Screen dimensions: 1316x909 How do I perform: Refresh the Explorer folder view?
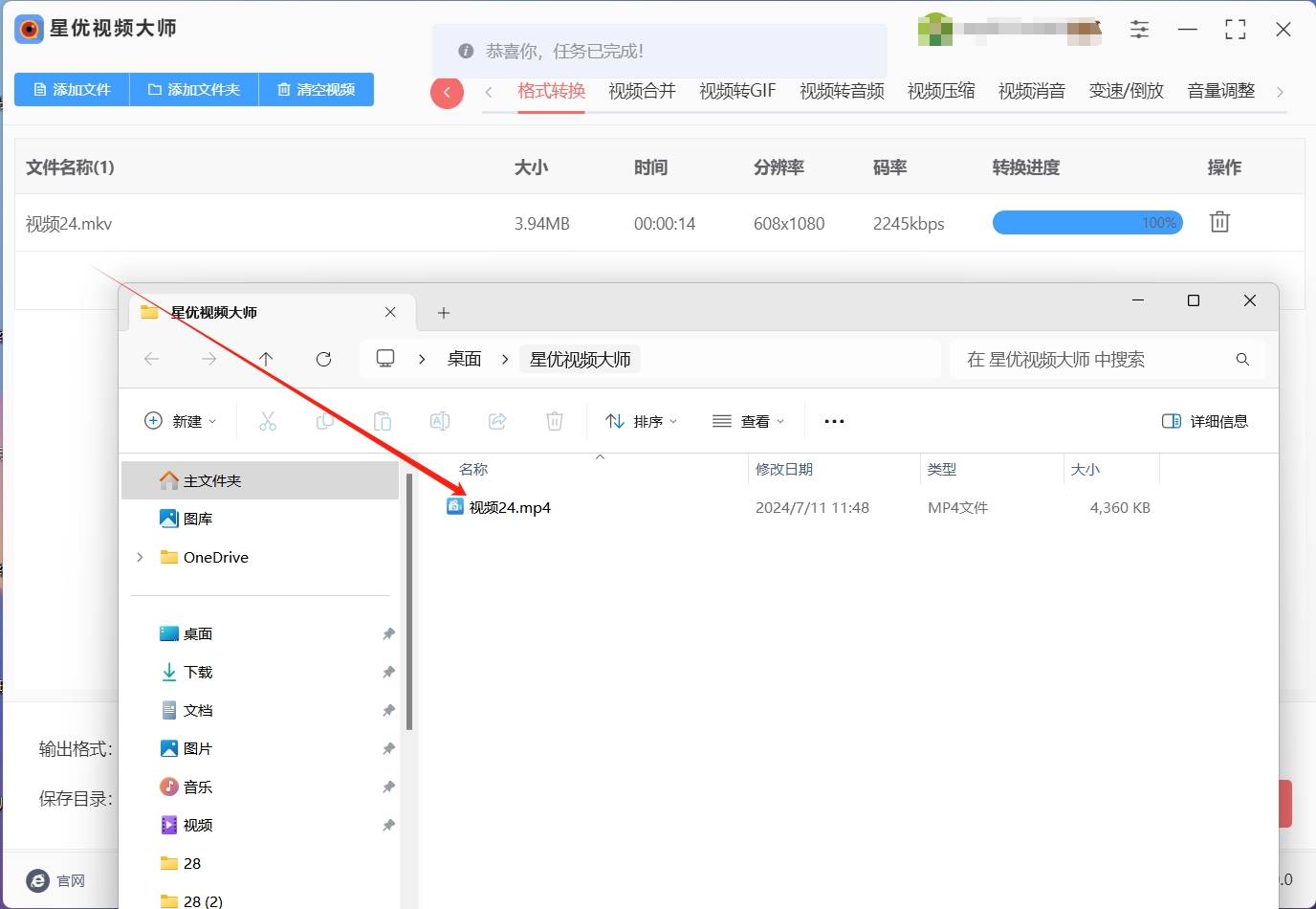point(323,359)
